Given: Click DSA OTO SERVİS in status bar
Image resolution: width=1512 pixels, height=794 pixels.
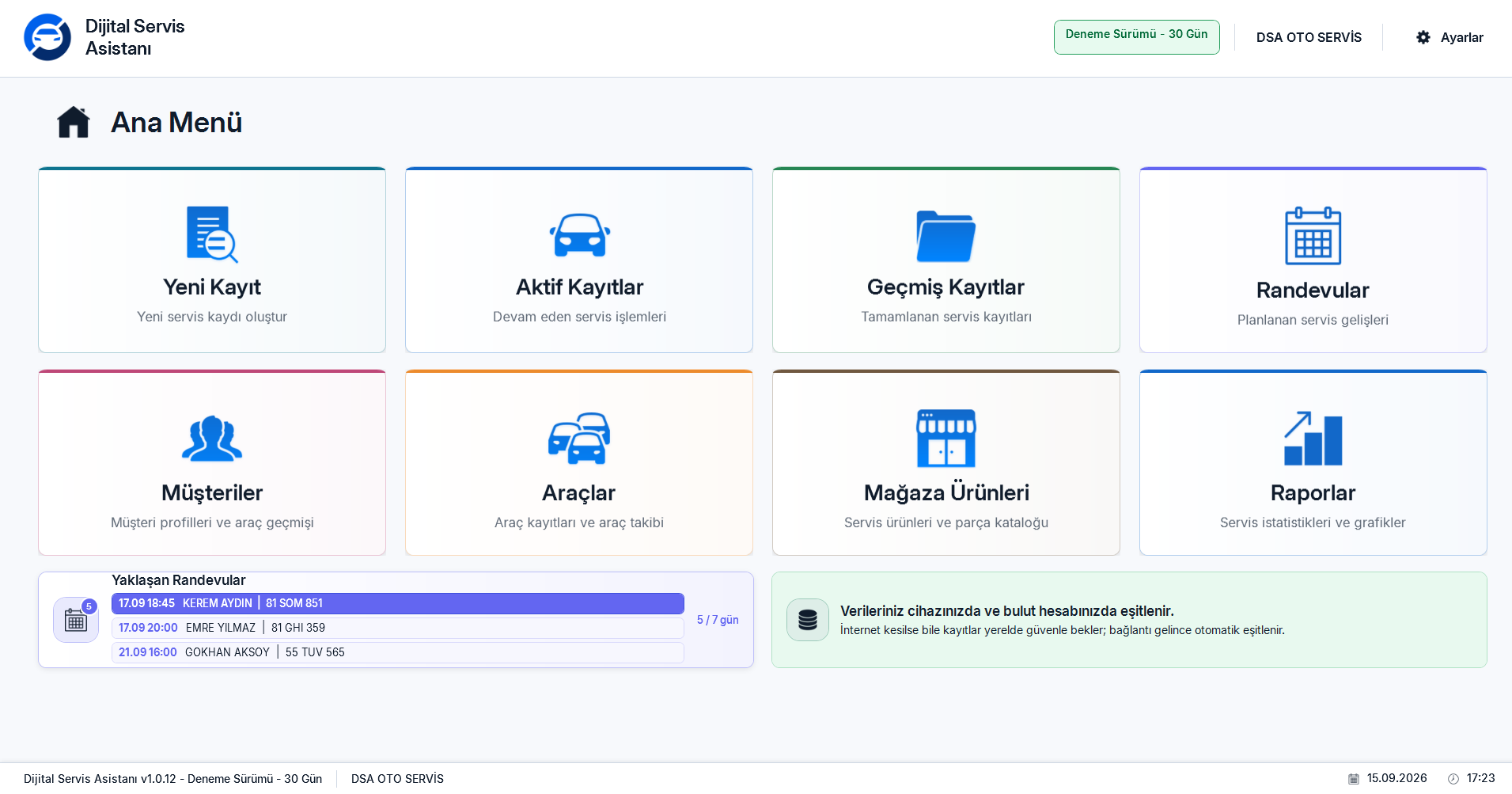Looking at the screenshot, I should point(397,779).
